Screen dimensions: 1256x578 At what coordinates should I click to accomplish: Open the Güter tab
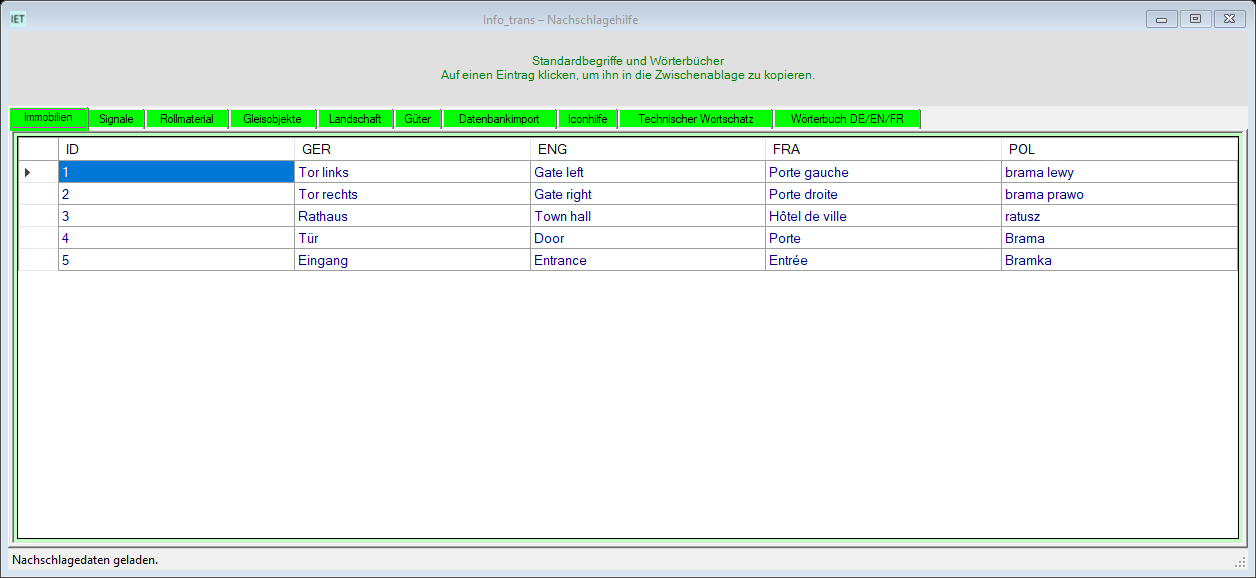tap(418, 119)
